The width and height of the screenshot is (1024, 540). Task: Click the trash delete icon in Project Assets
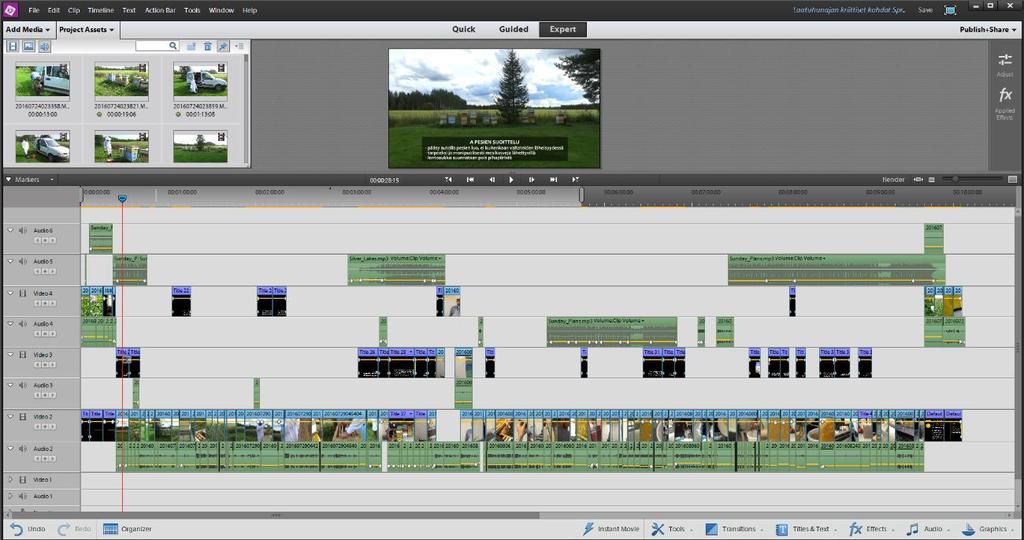(207, 46)
